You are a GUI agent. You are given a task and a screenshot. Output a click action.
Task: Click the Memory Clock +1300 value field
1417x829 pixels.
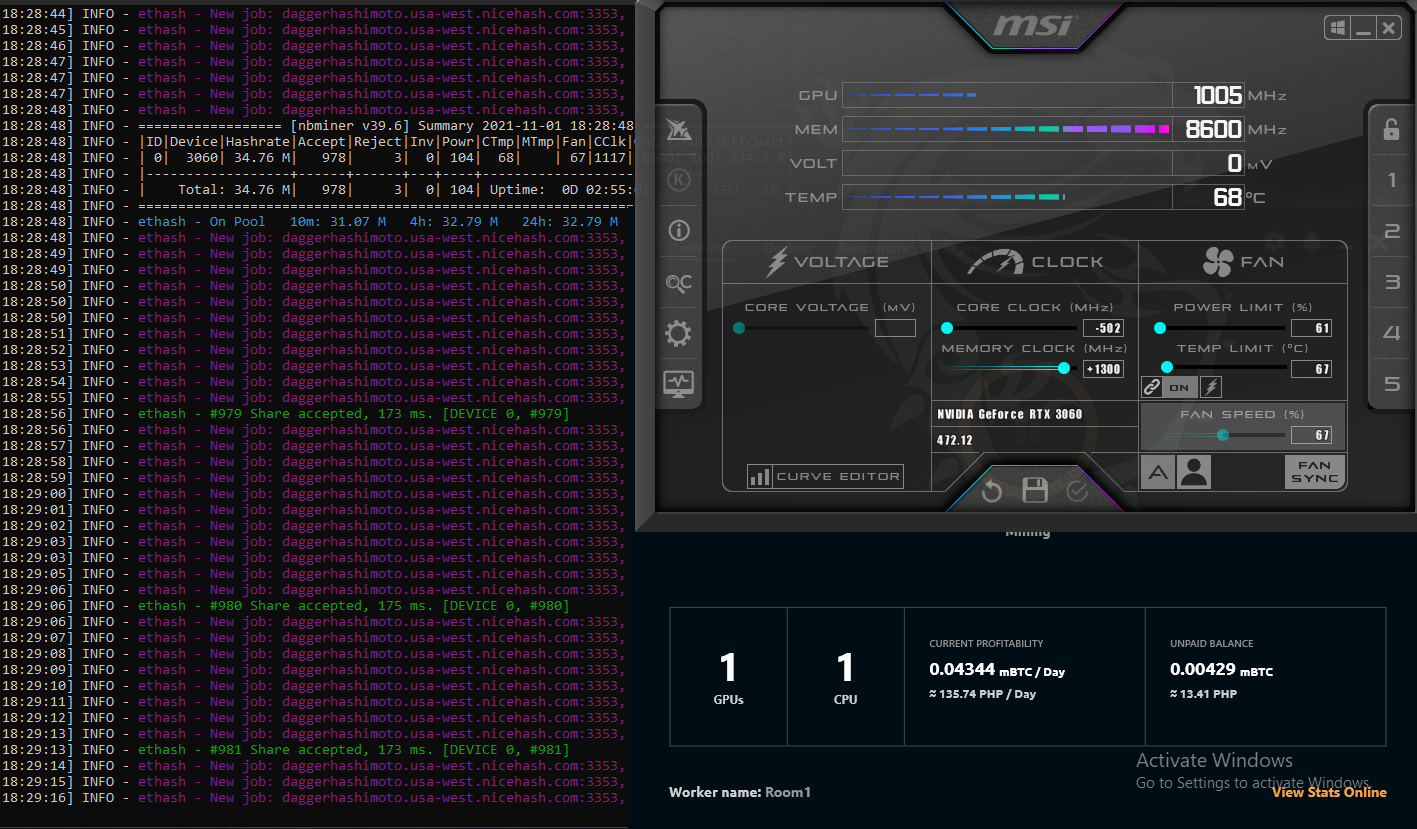(1103, 369)
